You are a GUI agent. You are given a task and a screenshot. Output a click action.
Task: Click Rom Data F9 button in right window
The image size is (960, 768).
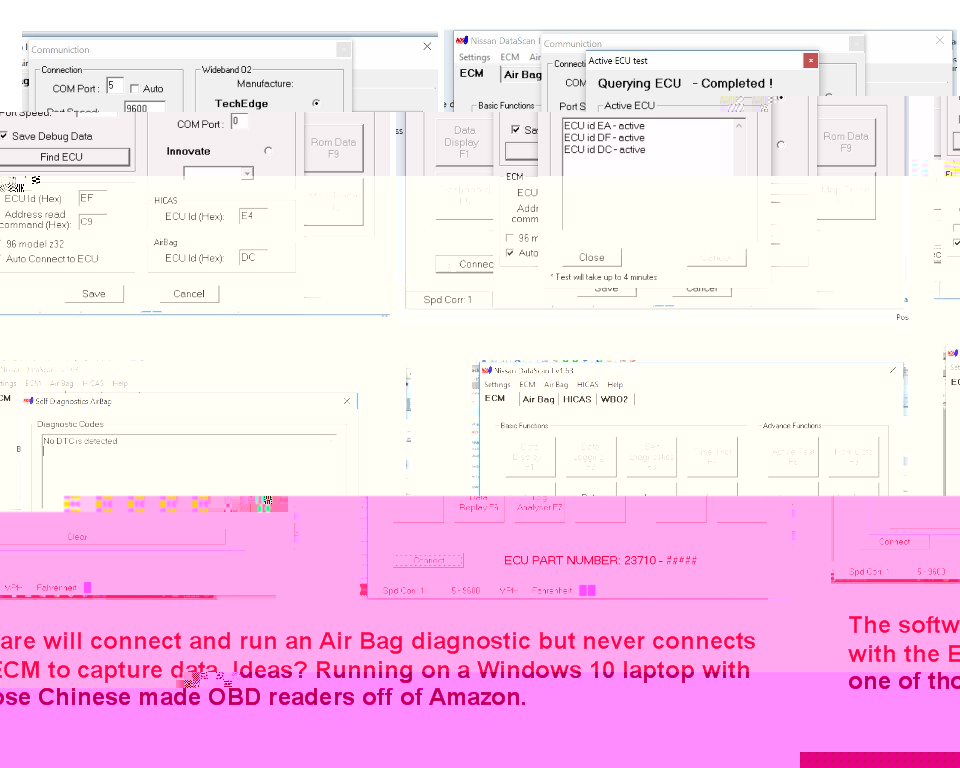[x=846, y=142]
